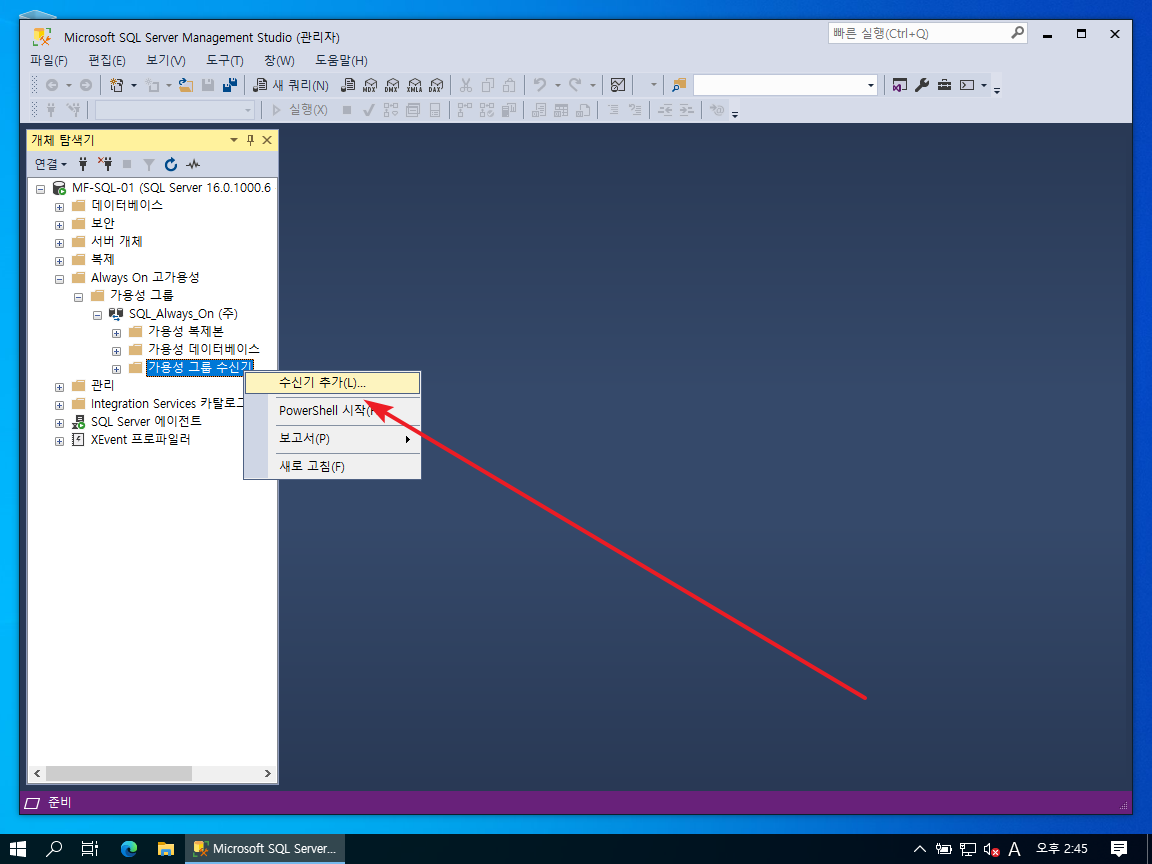
Task: Expand the 가용성 데이터베이스 folder
Action: (116, 351)
